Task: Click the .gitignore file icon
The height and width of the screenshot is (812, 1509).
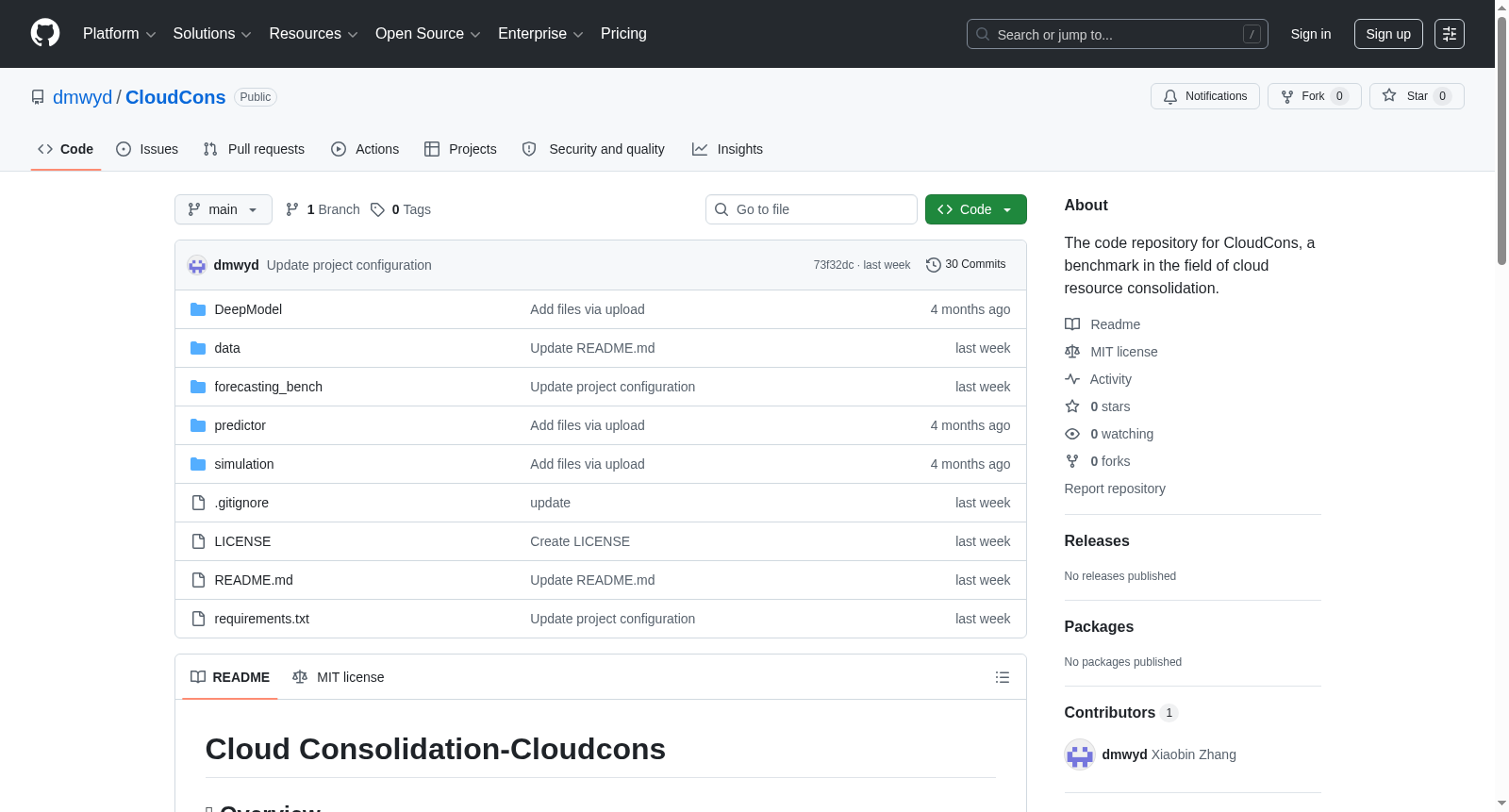Action: coord(198,503)
